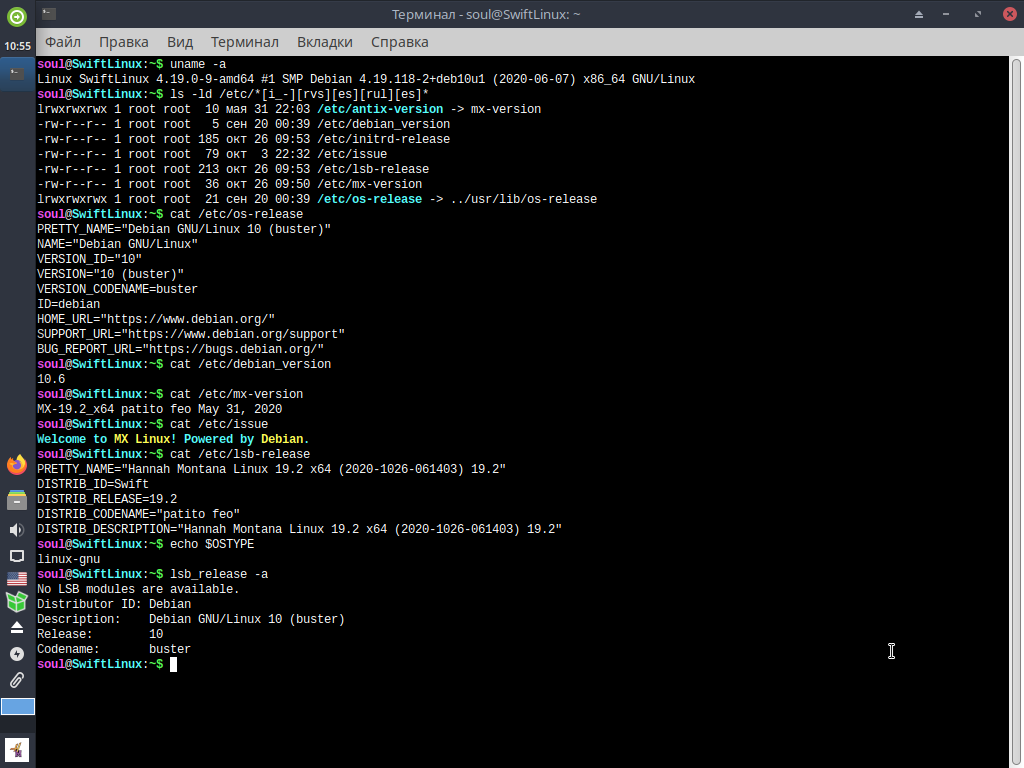The height and width of the screenshot is (768, 1024).
Task: Click the 'uname -a' command text
Action: click(x=198, y=64)
